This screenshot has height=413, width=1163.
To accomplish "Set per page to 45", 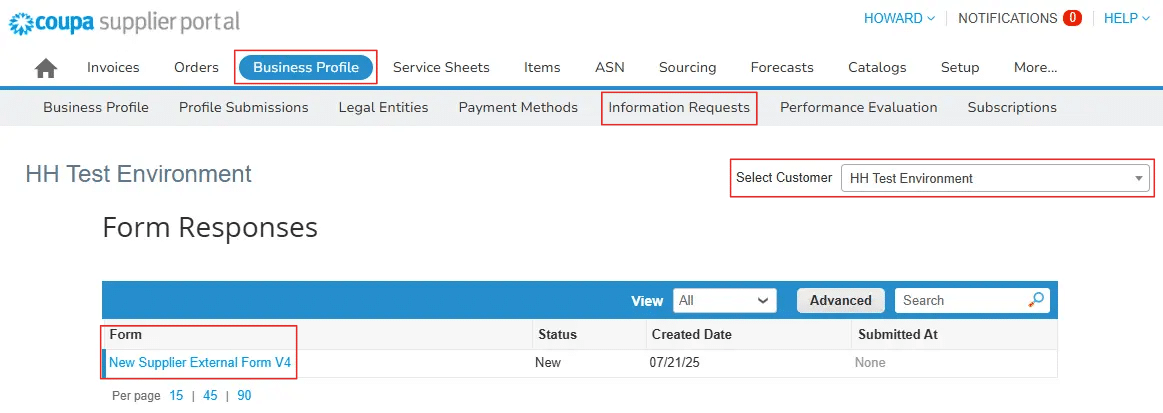I will pyautogui.click(x=210, y=396).
